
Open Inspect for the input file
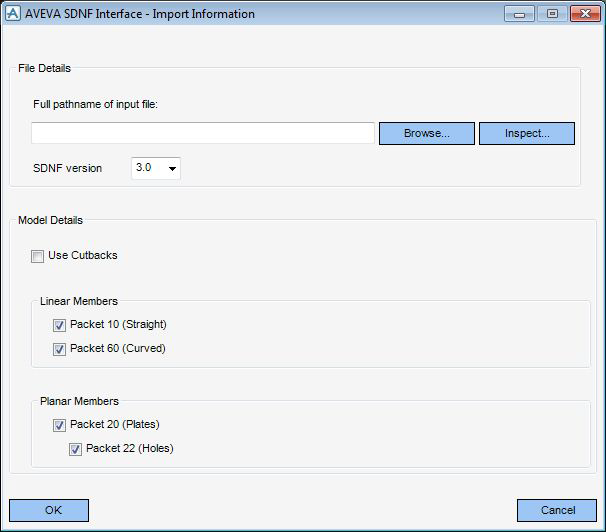[x=527, y=134]
